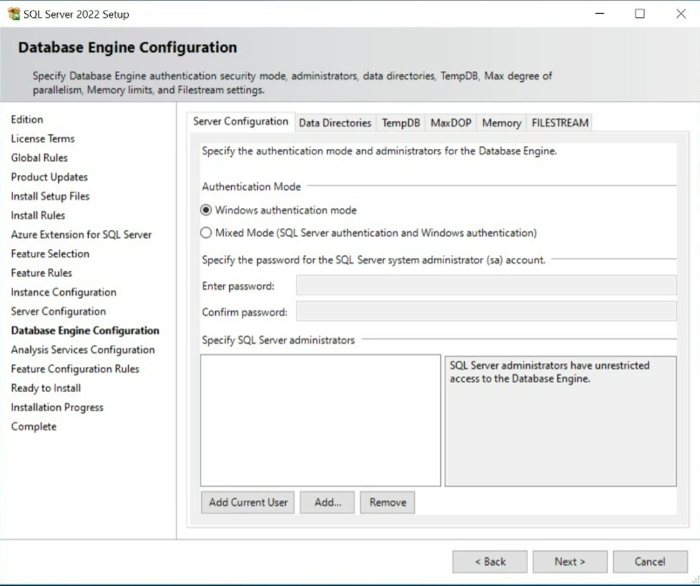Open the MaxDOP tab
The height and width of the screenshot is (586, 700).
[x=451, y=123]
